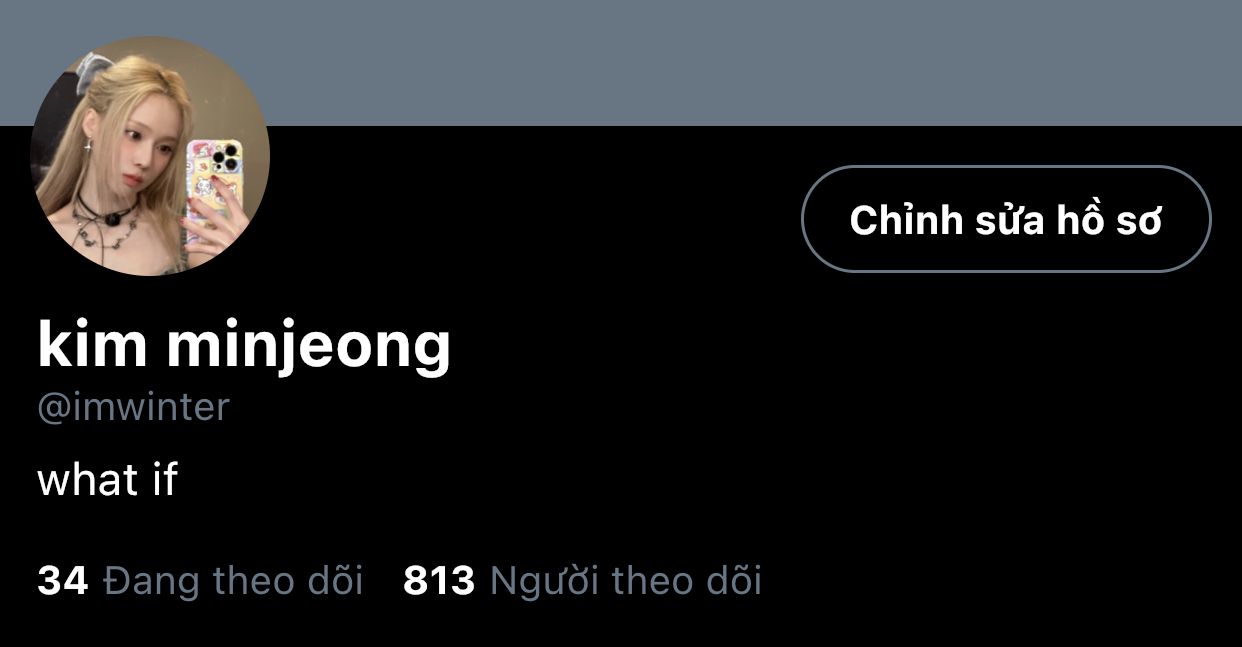Click the @imwinter username handle
Screen dimensions: 1242x647
133,407
